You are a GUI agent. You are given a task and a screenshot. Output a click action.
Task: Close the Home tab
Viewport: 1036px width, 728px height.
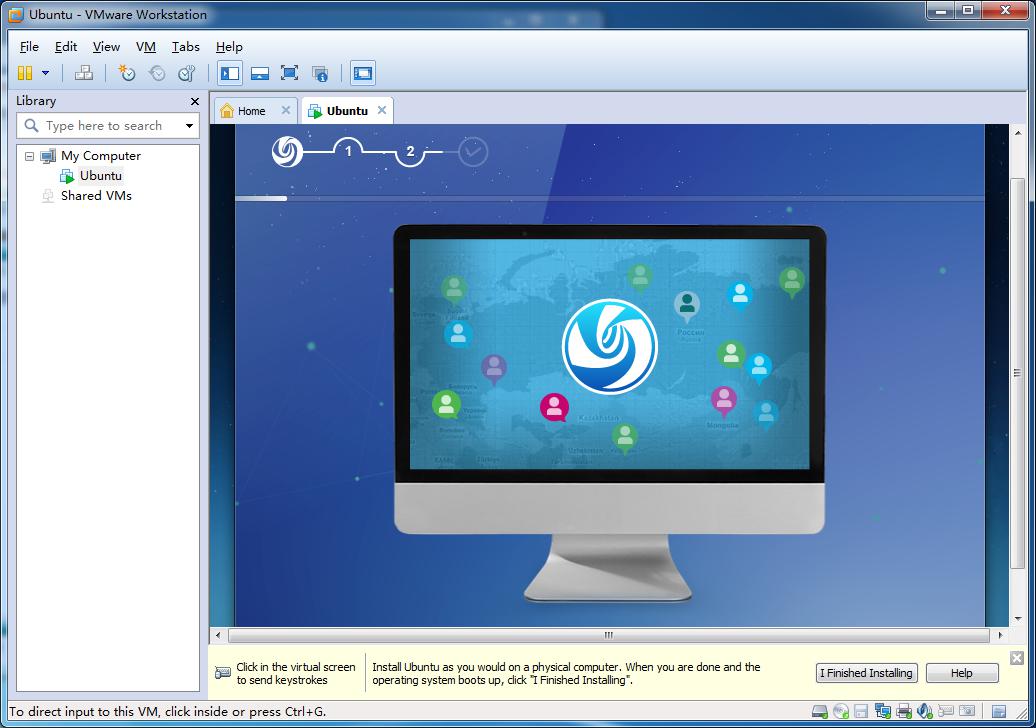click(x=285, y=110)
